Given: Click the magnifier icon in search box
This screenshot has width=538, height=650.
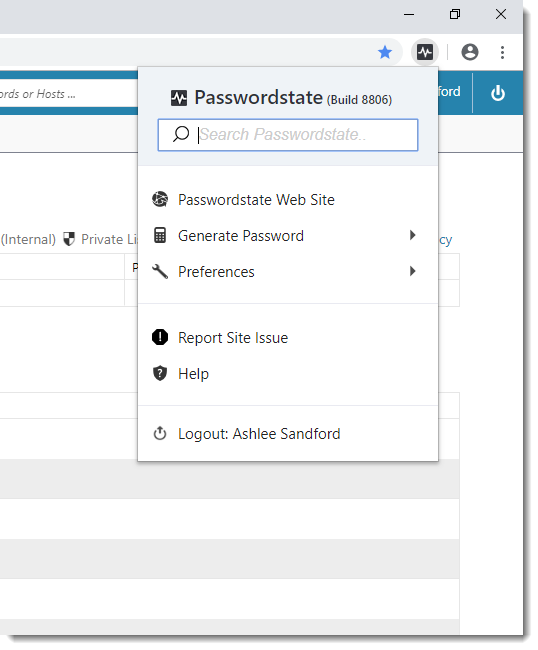Looking at the screenshot, I should 181,134.
